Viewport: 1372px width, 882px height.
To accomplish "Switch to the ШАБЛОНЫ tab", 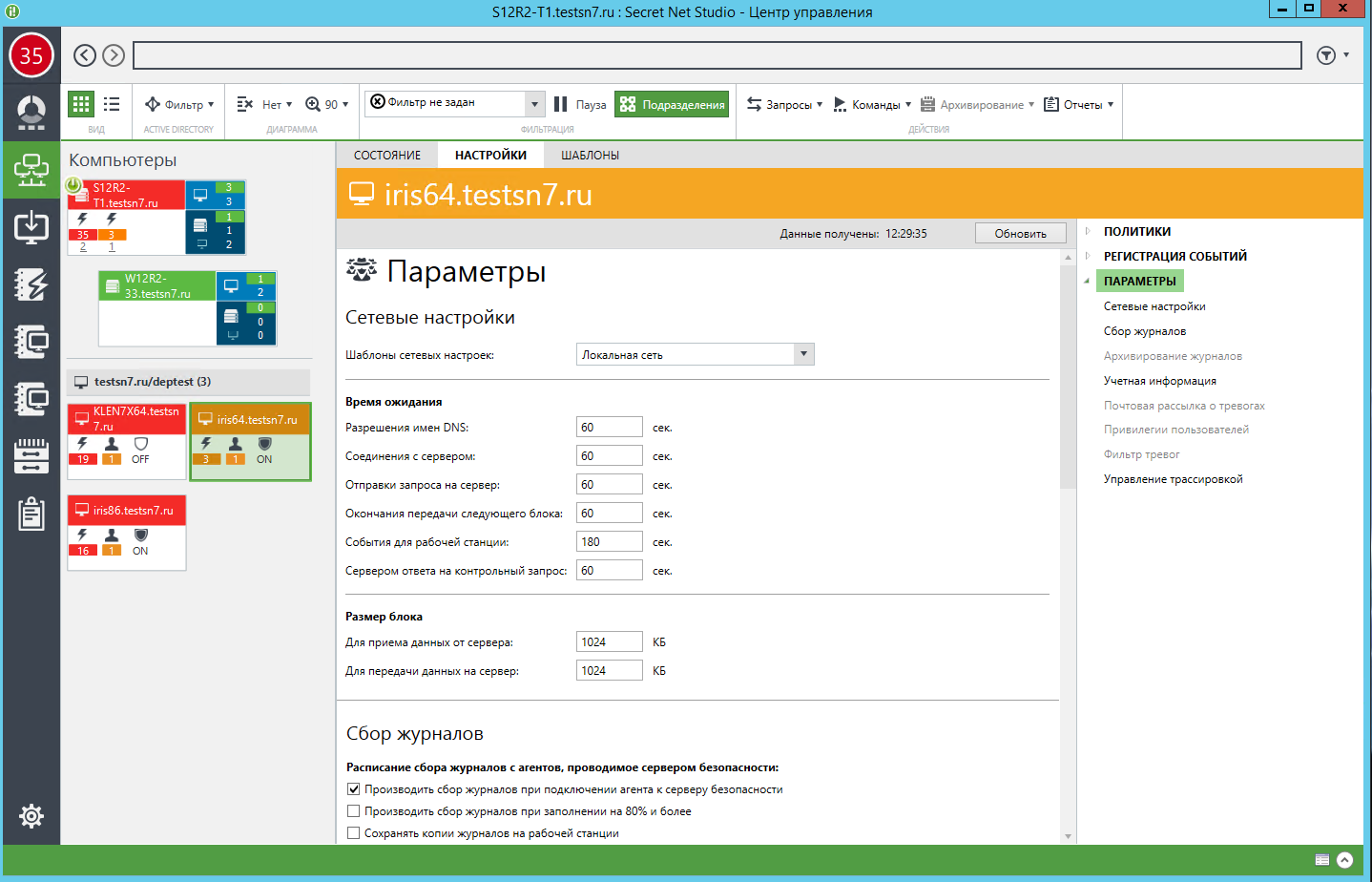I will [590, 155].
